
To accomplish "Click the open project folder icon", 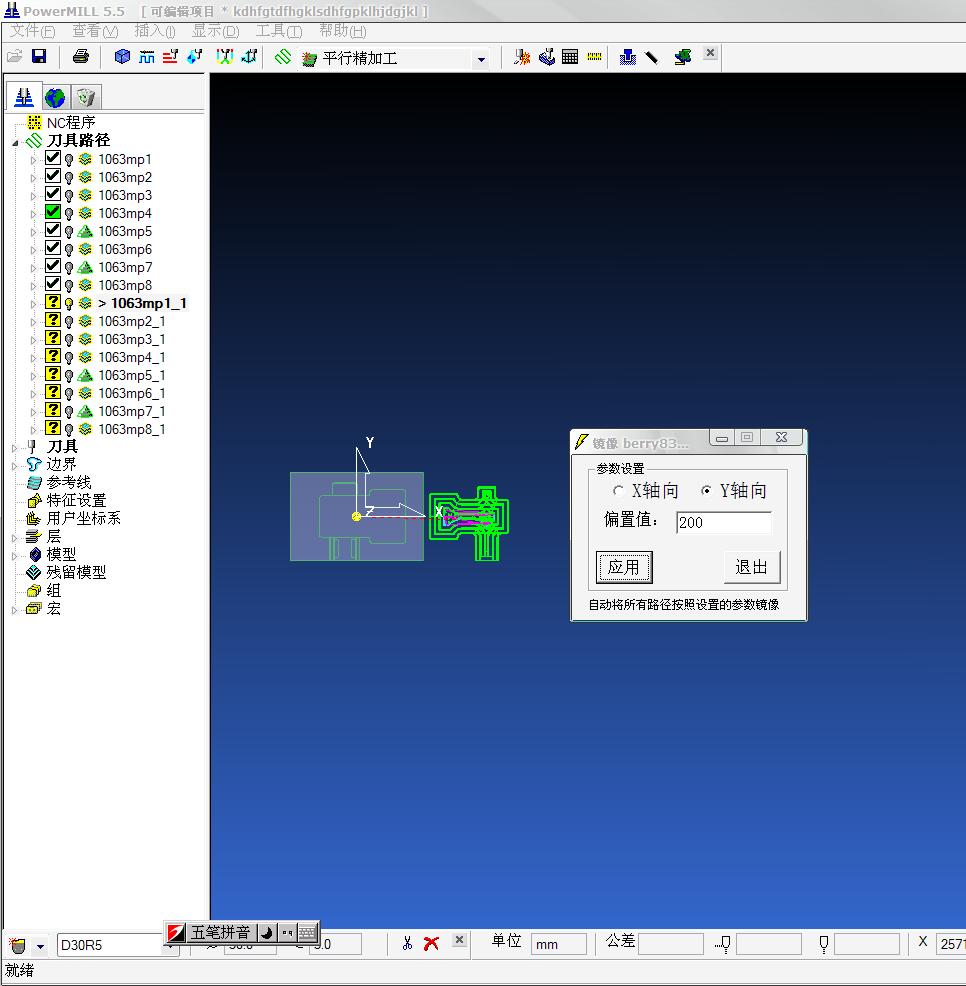I will [x=14, y=57].
